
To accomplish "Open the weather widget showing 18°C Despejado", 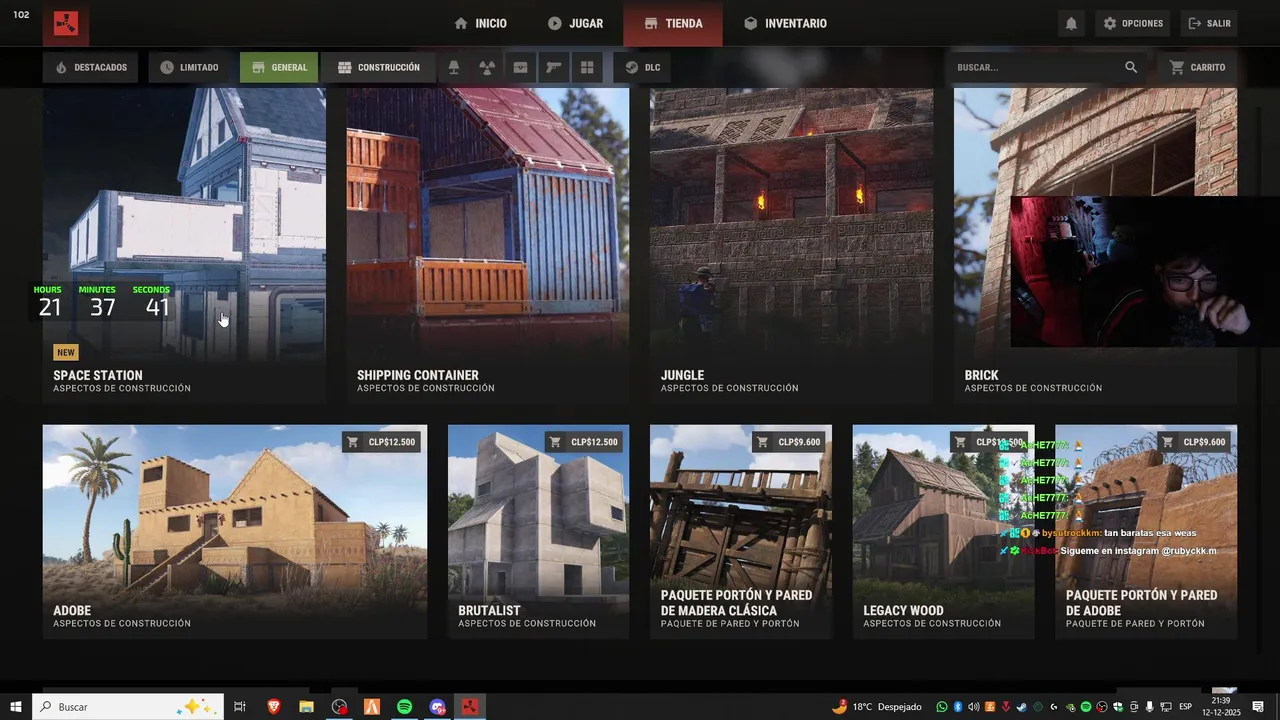I will pyautogui.click(x=877, y=707).
